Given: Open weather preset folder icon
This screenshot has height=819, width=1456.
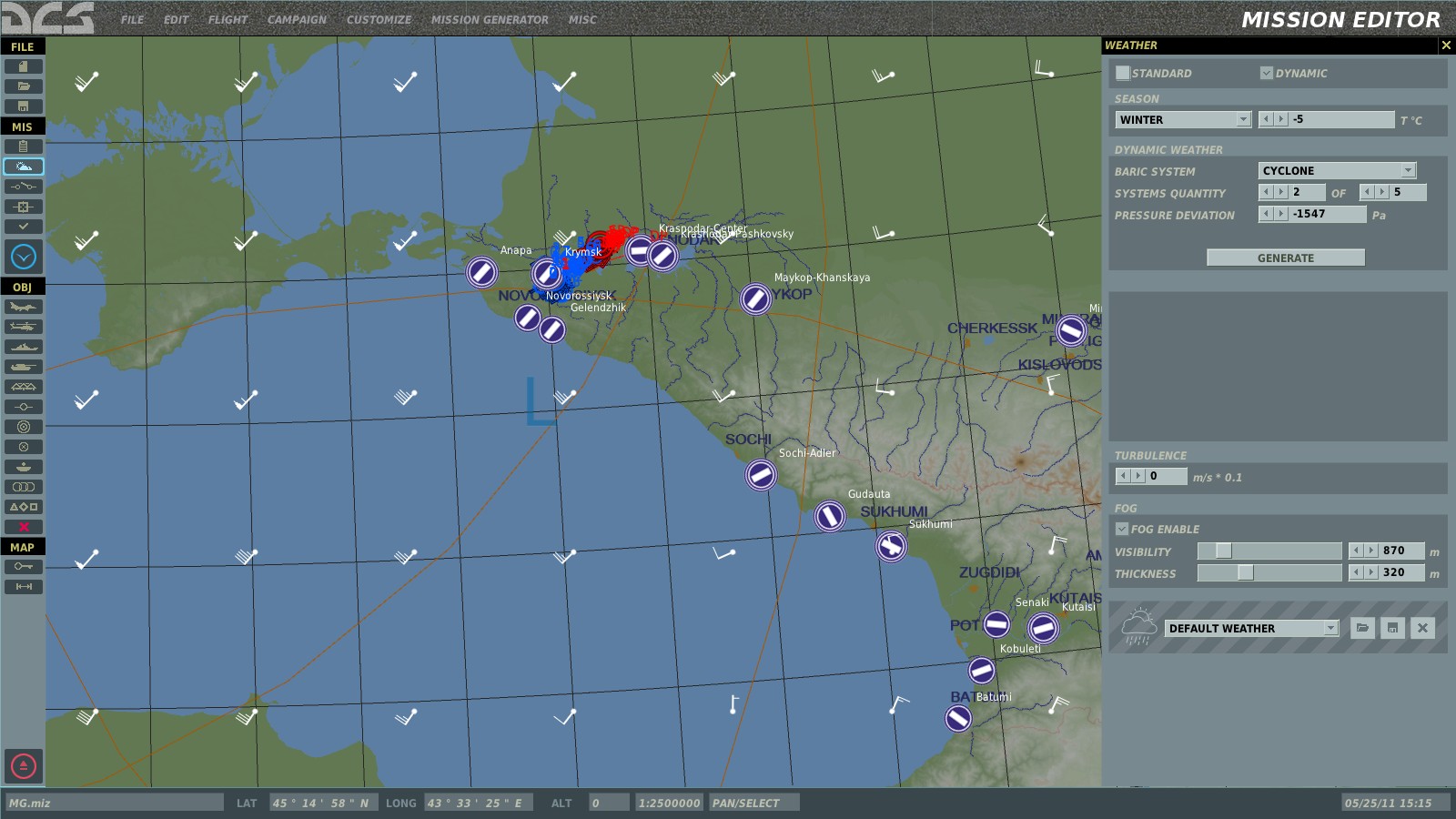Looking at the screenshot, I should (x=1362, y=628).
